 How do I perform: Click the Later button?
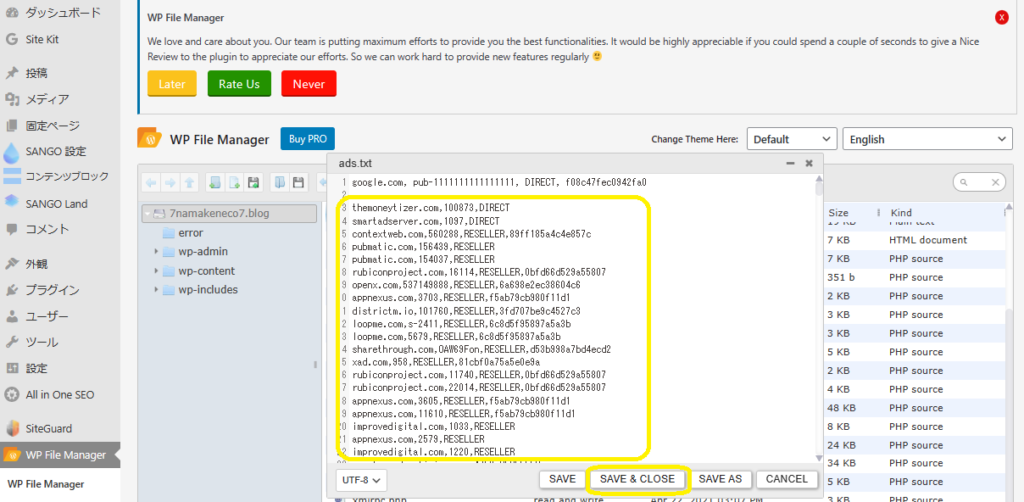pos(172,84)
